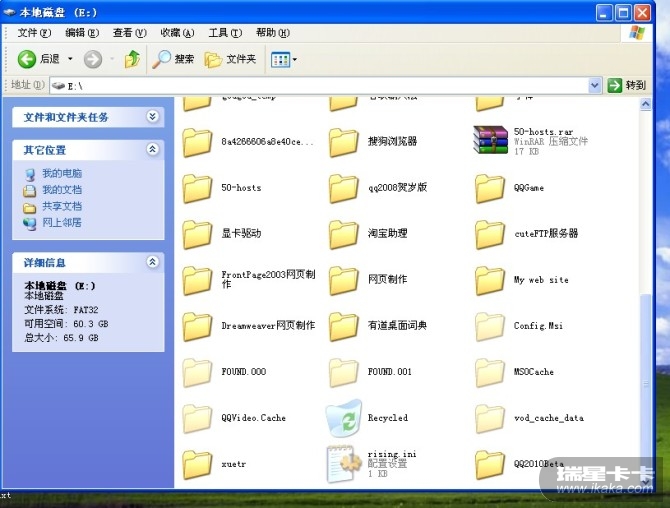Image resolution: width=670 pixels, height=508 pixels.
Task: Select the FOUND.000 folder icon
Action: (197, 373)
